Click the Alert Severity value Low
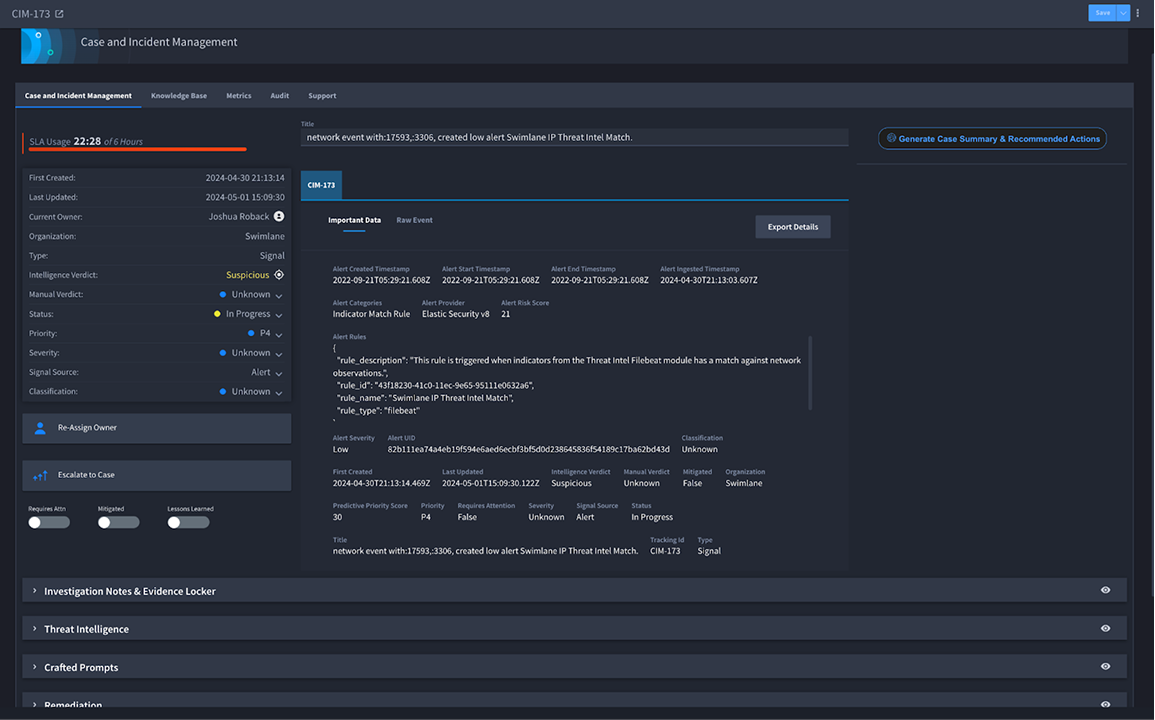This screenshot has width=1155, height=720. tap(340, 450)
